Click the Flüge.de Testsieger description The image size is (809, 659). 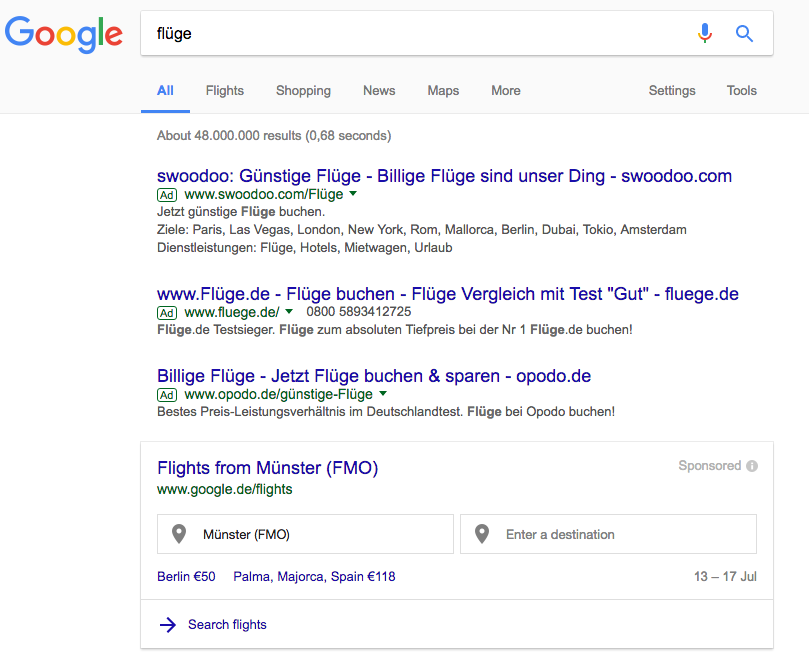point(395,330)
